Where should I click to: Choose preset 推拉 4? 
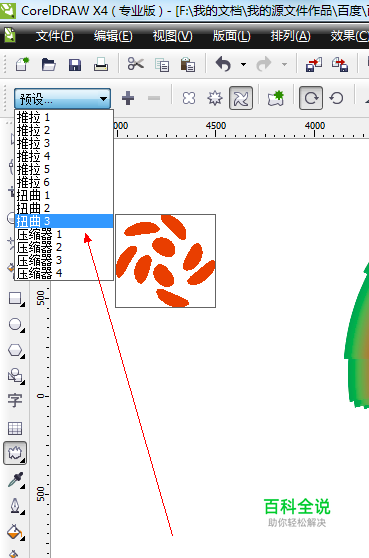[x=64, y=156]
